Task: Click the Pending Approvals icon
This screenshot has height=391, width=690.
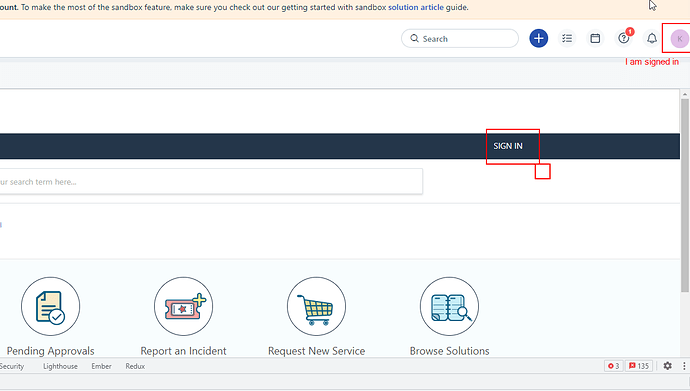Action: point(51,307)
